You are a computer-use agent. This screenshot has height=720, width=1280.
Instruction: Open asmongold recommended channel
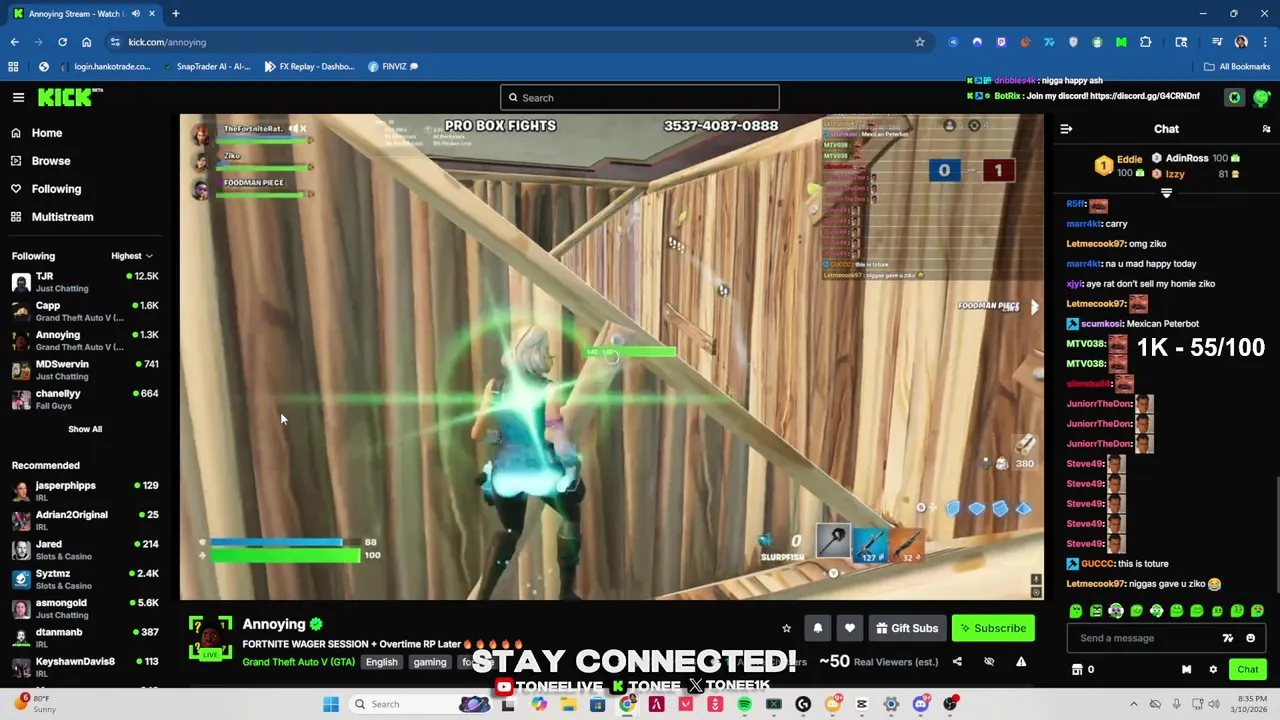point(85,608)
